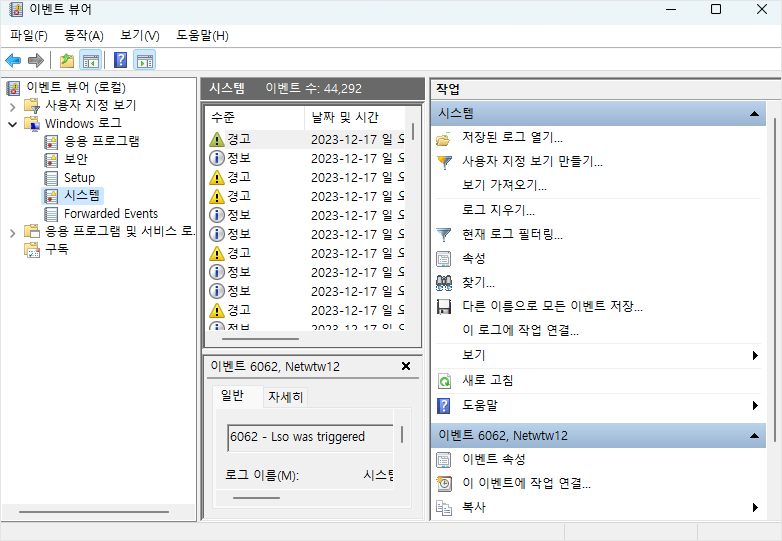Expand the 응용 프로그램 및 서비스 로그 node
Viewport: 782px width, 541px height.
point(12,232)
